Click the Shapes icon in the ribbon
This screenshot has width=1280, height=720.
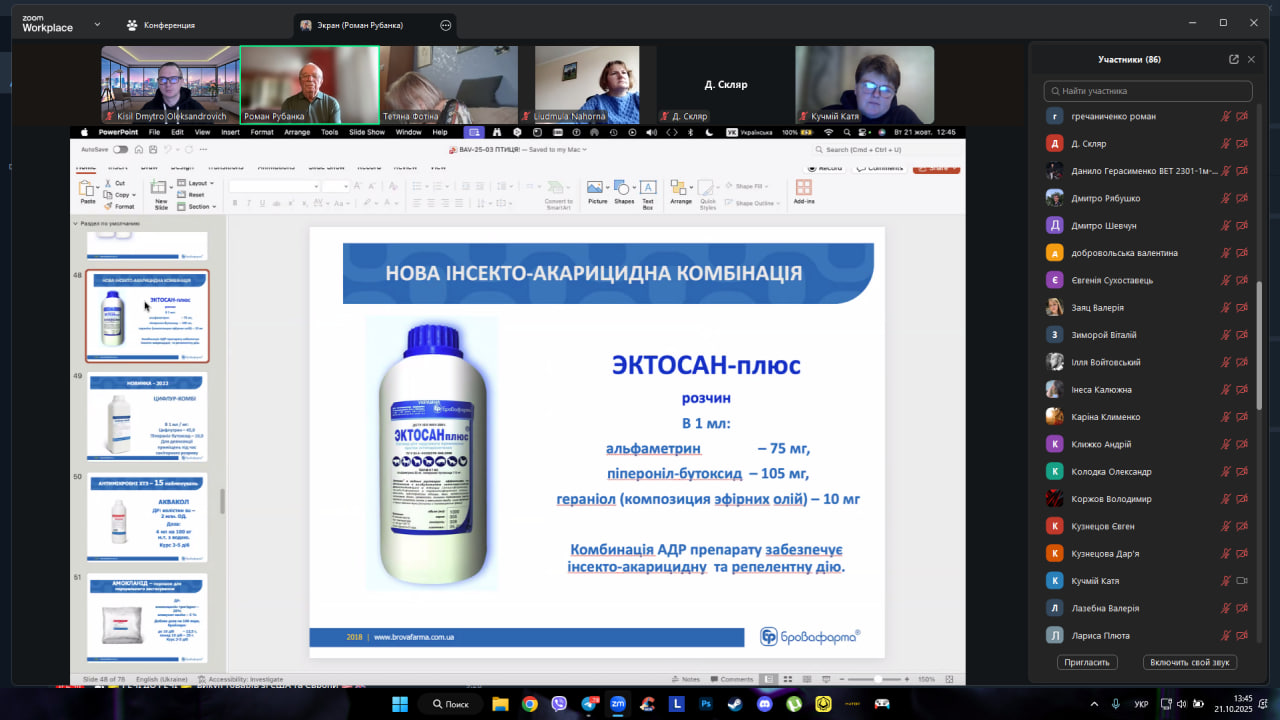624,191
